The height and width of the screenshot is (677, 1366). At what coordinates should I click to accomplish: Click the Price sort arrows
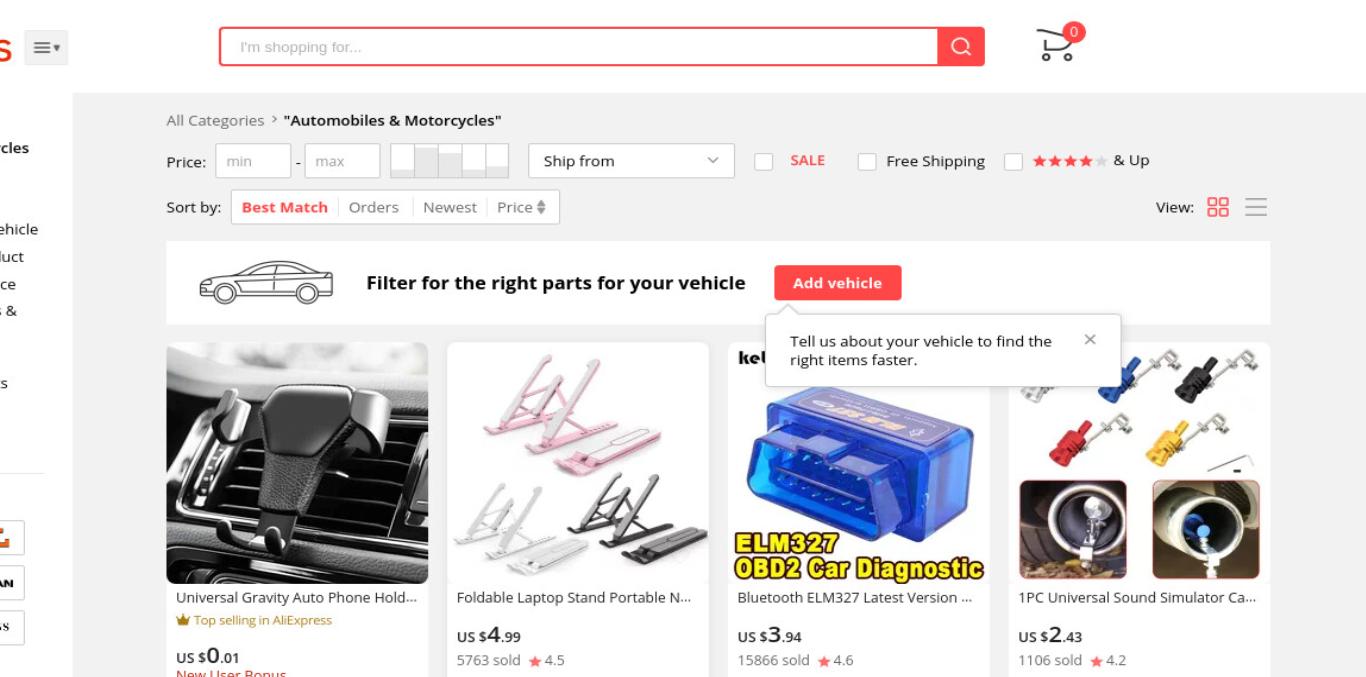(542, 207)
